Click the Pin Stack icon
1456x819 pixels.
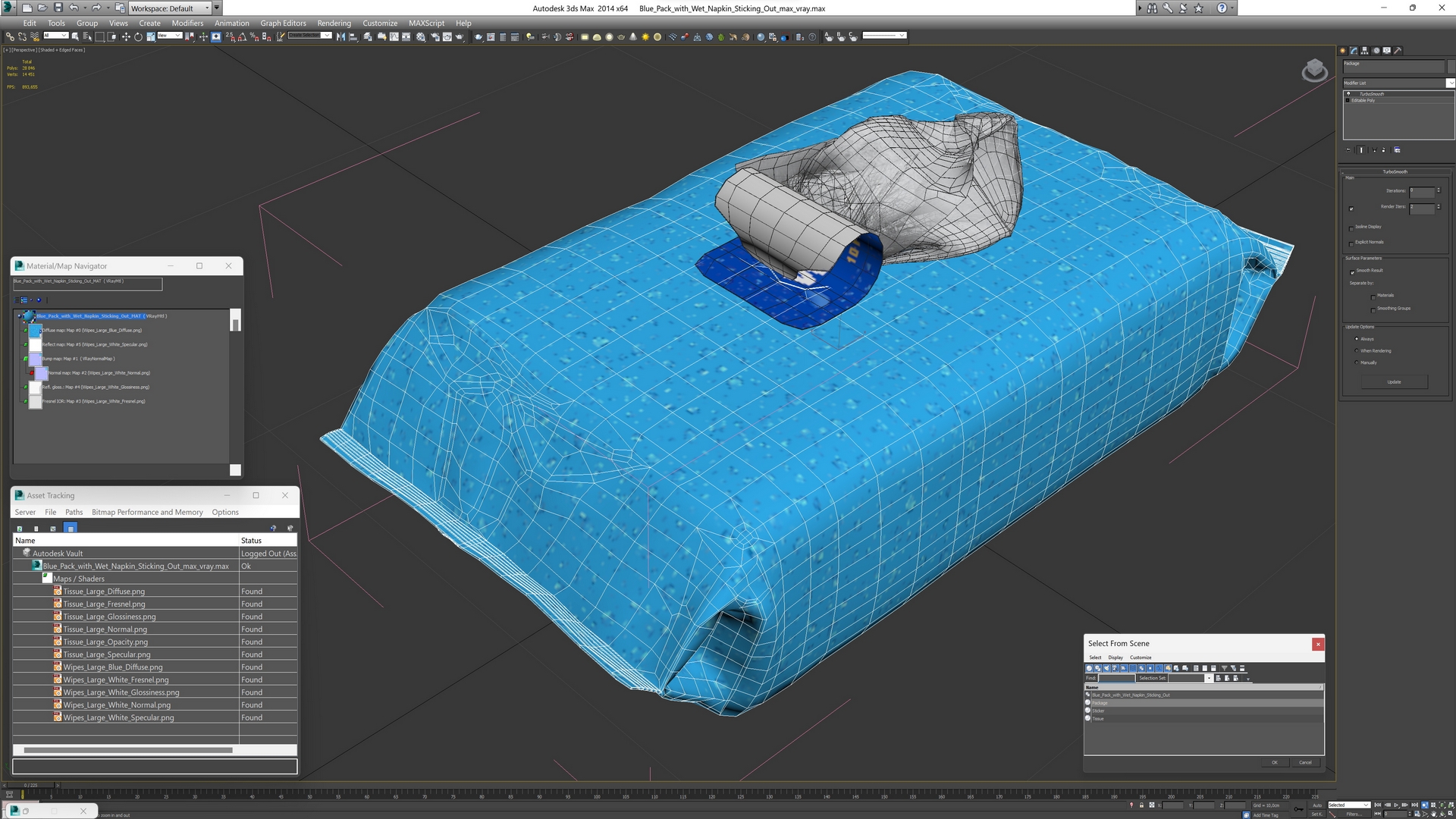coord(1348,150)
